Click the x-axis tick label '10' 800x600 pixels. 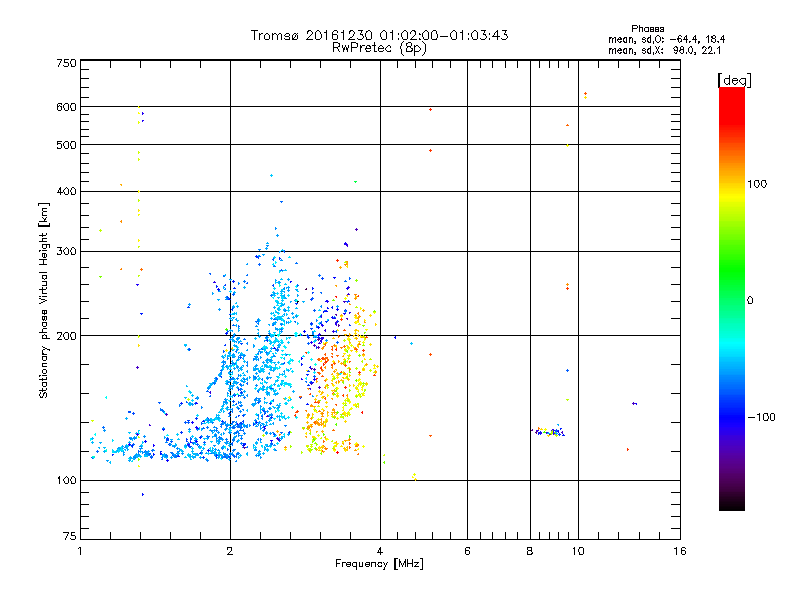578,551
